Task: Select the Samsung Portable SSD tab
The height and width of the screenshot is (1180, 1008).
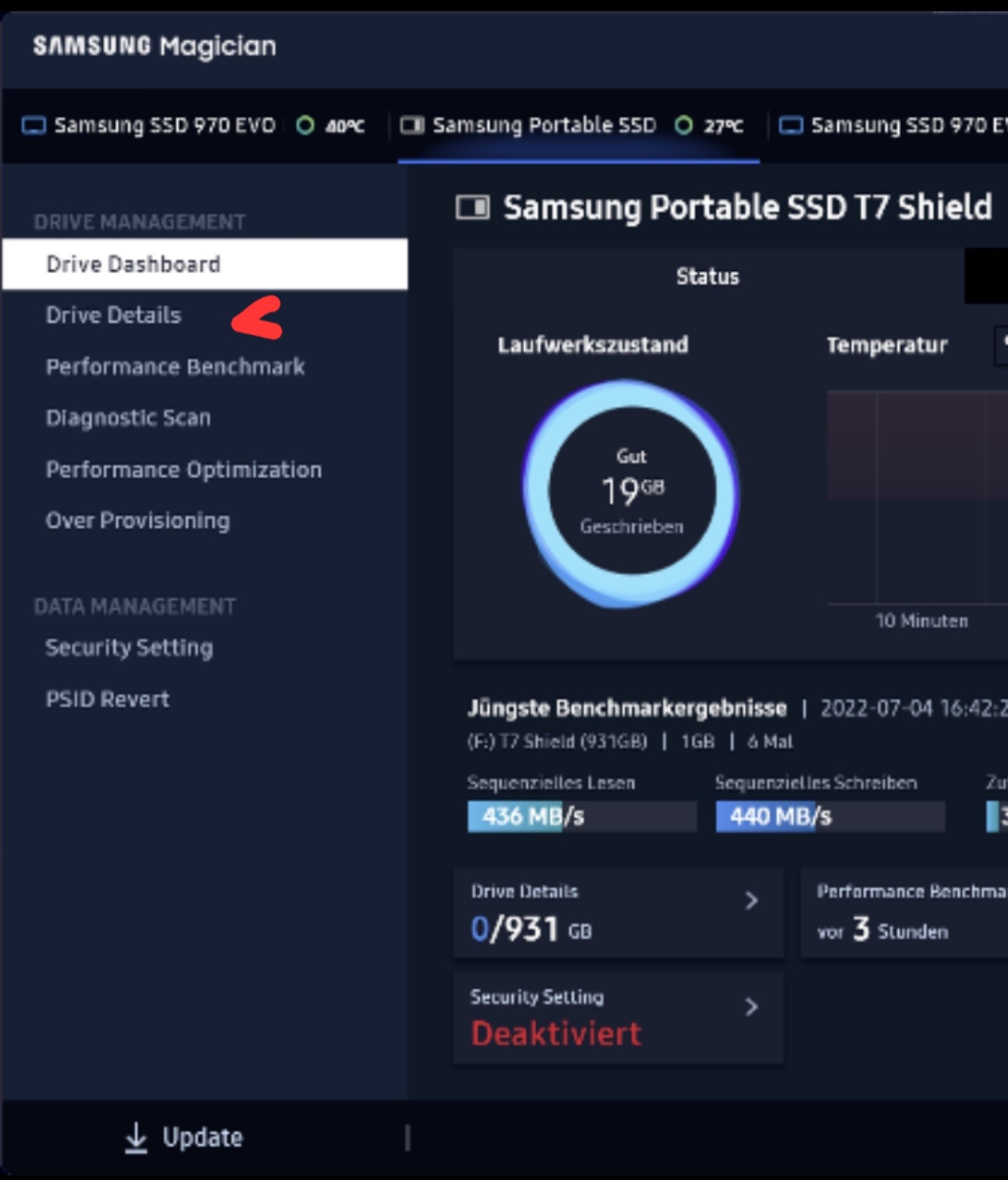Action: tap(578, 126)
